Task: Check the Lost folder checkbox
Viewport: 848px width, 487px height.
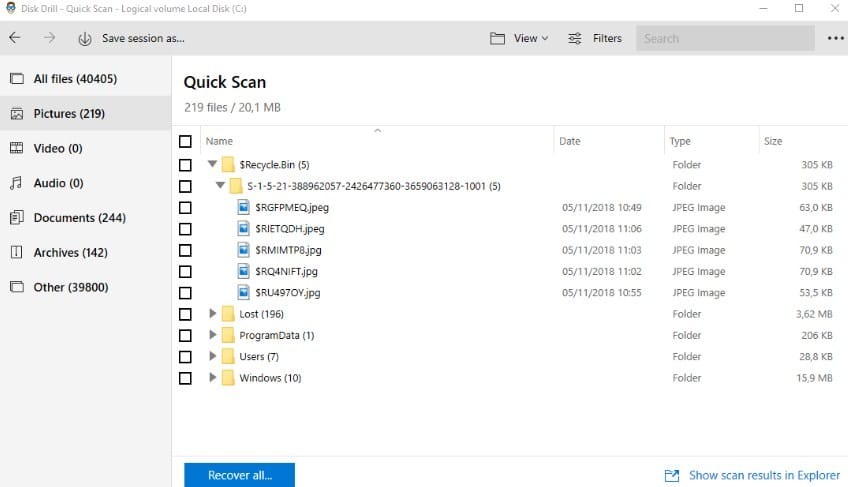Action: pos(185,314)
